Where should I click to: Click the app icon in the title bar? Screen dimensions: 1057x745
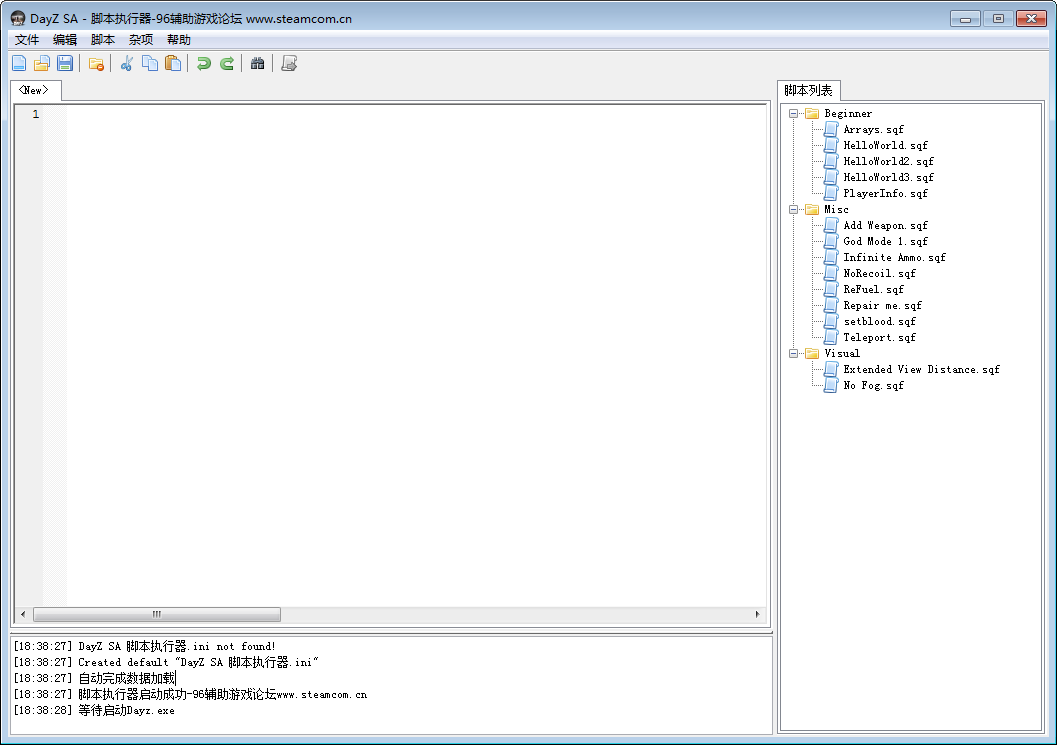[18, 18]
